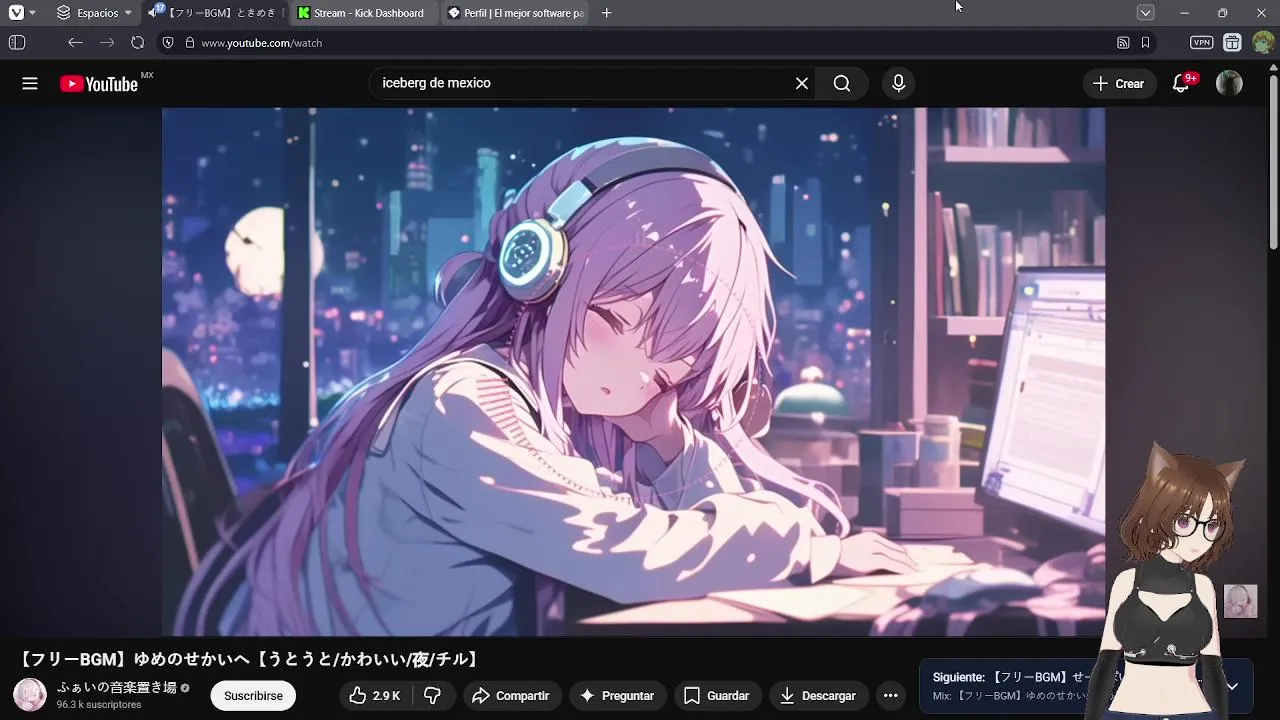Image resolution: width=1280 pixels, height=720 pixels.
Task: Open the browser profile avatar
Action: 1263,43
